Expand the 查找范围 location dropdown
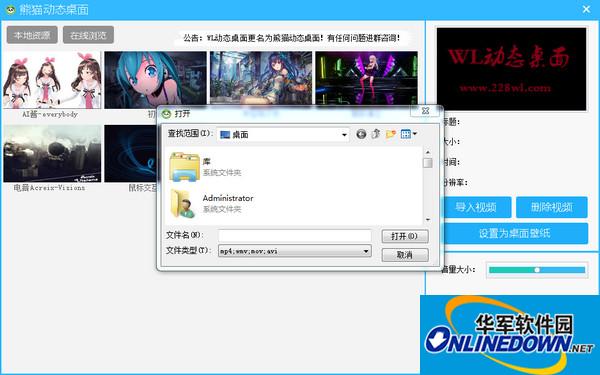Screen dimensions: 600x375 (344, 135)
